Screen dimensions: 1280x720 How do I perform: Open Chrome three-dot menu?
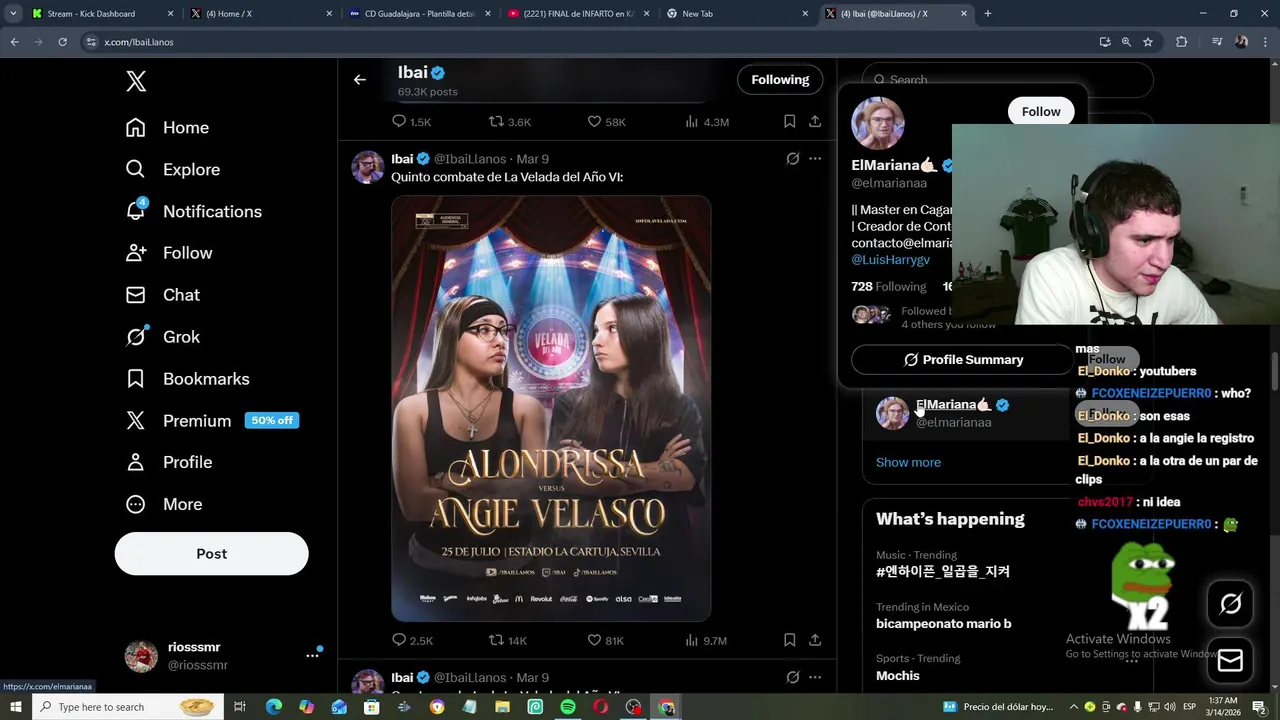tap(1266, 42)
